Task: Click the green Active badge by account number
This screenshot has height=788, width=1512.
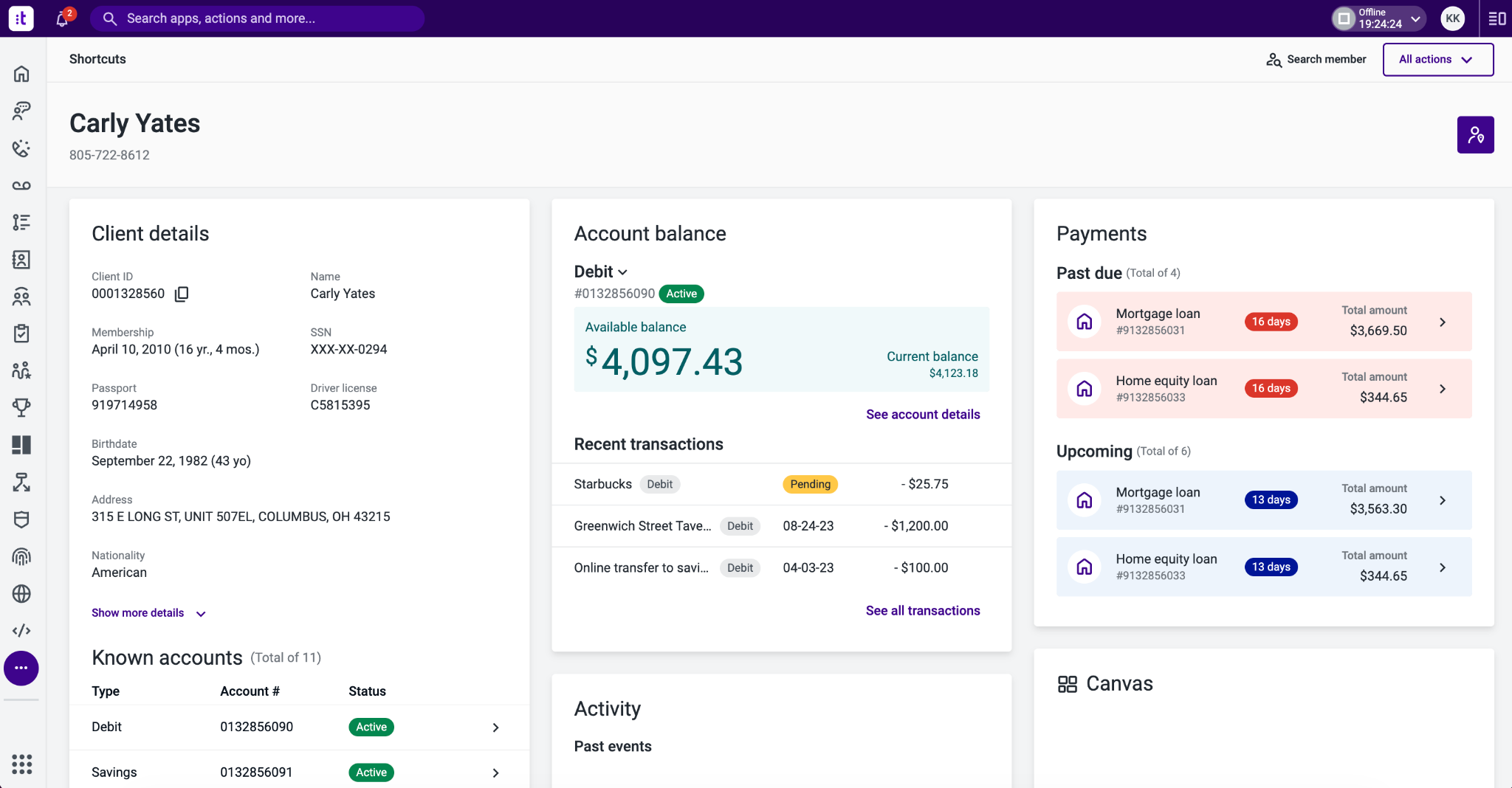Action: 681,294
